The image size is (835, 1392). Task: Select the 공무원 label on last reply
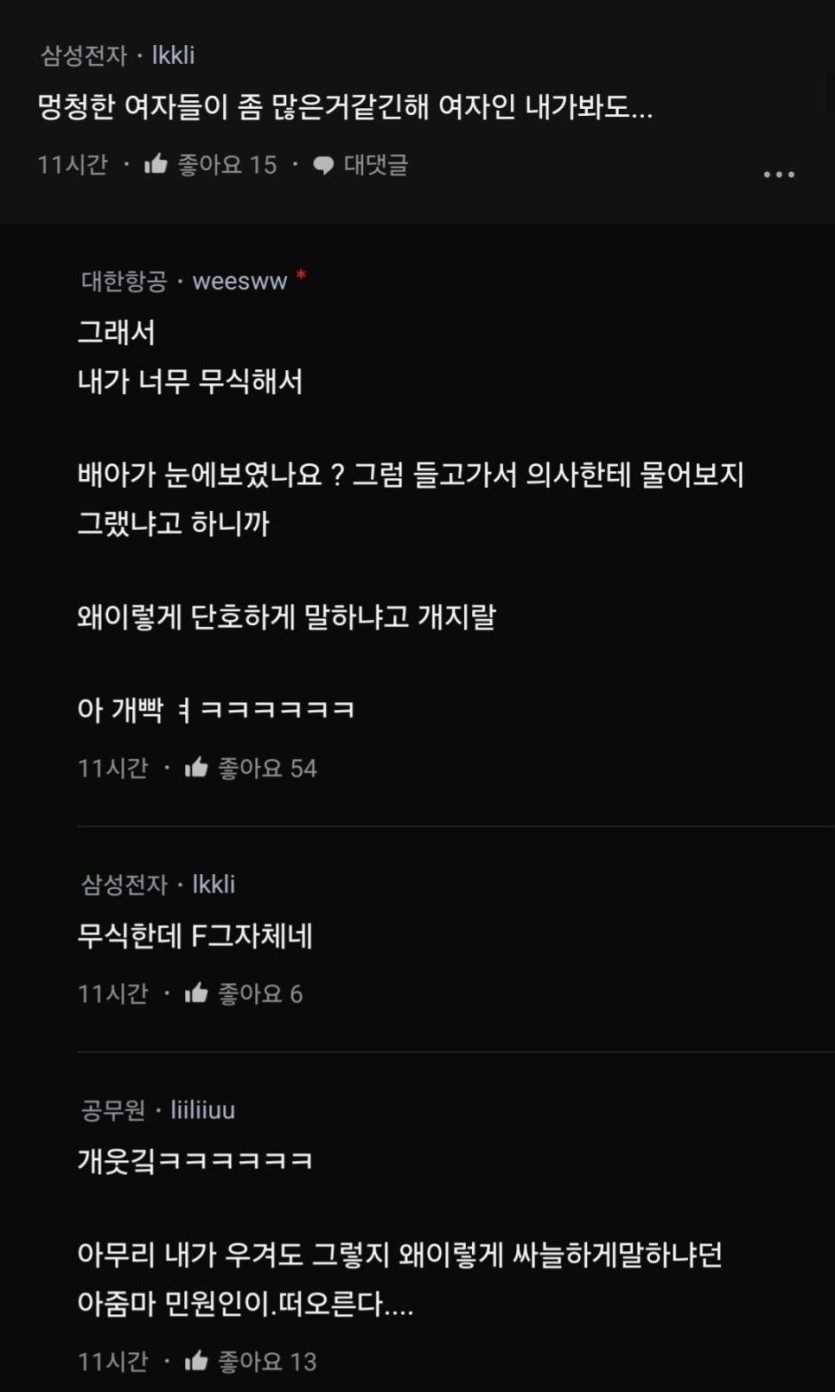113,1109
